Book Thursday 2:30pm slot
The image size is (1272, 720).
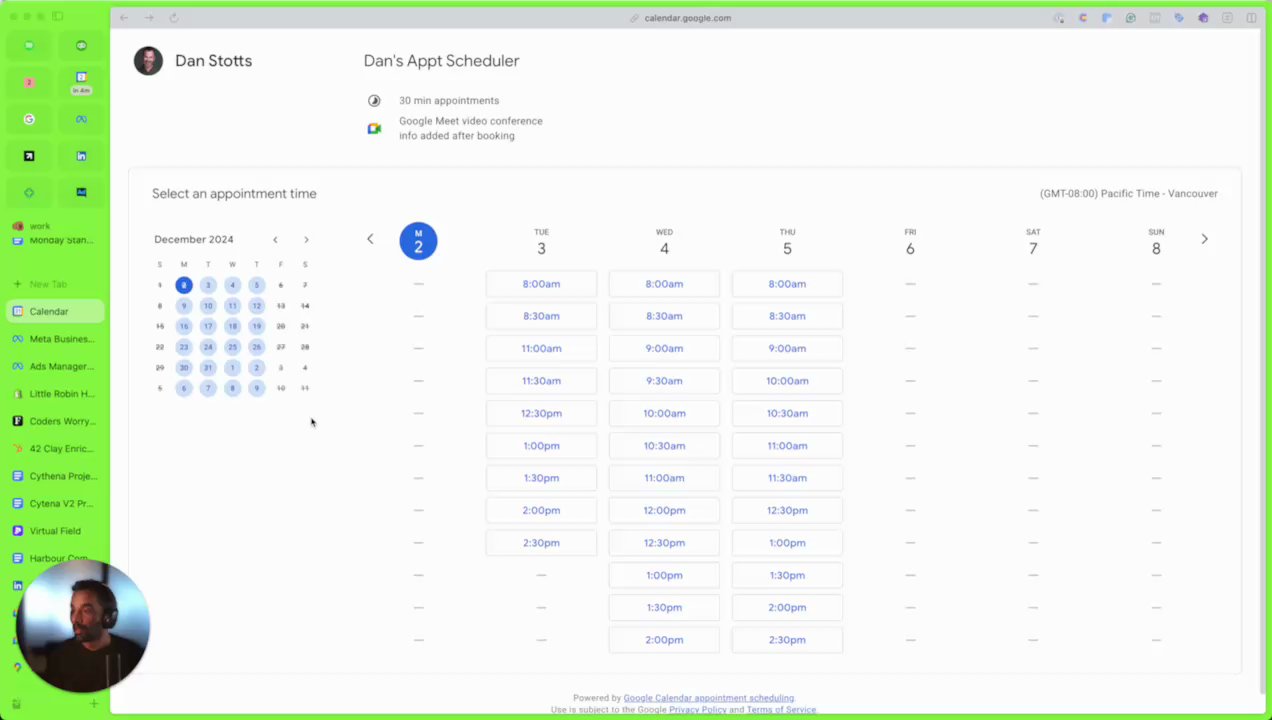pos(787,640)
